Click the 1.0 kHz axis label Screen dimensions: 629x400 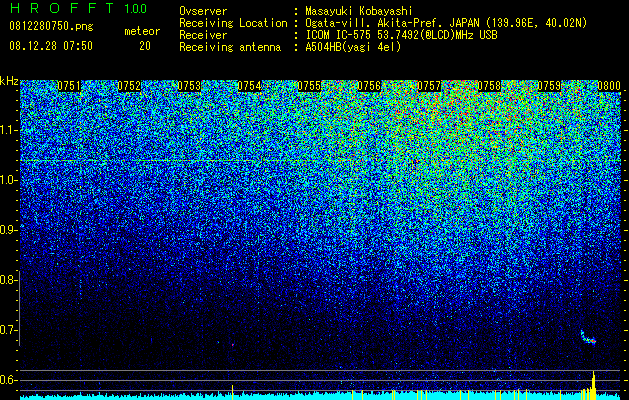click(7, 180)
